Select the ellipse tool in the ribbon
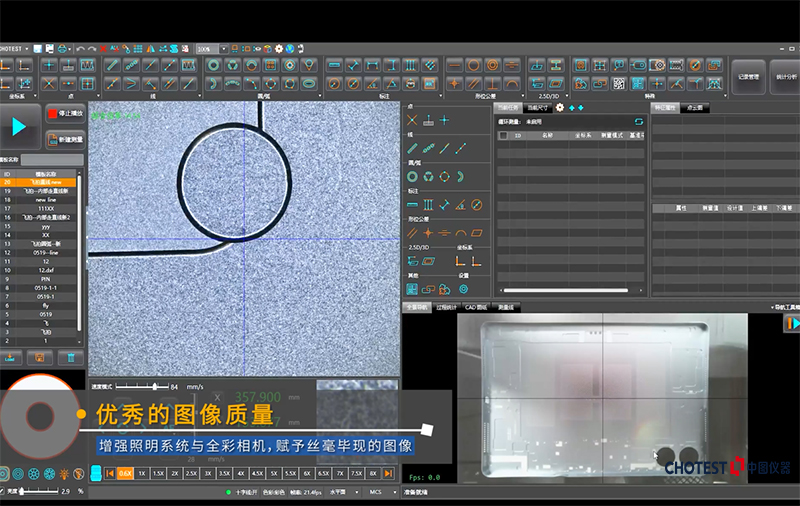 309,83
